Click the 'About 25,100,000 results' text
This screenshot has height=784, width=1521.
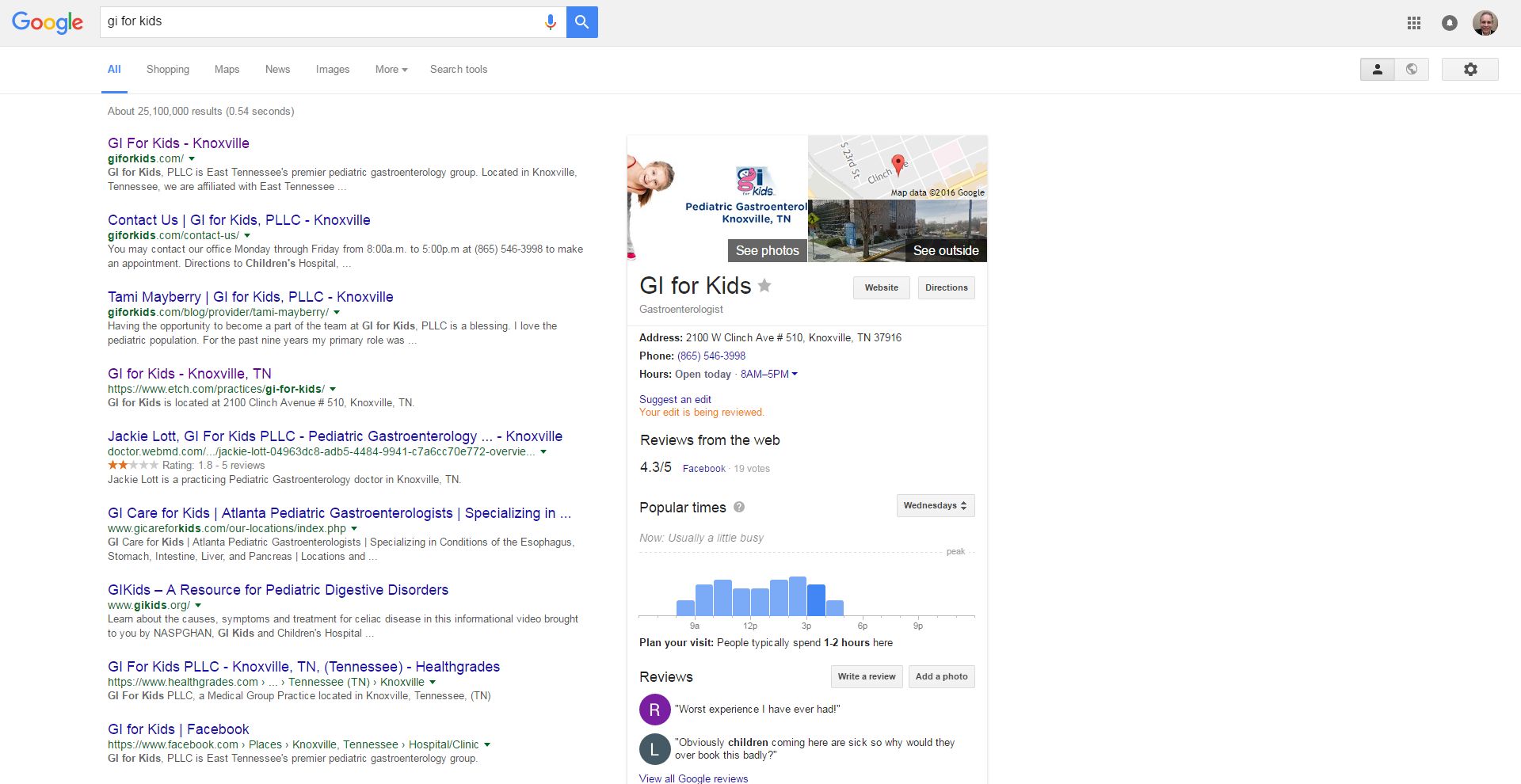pos(201,112)
